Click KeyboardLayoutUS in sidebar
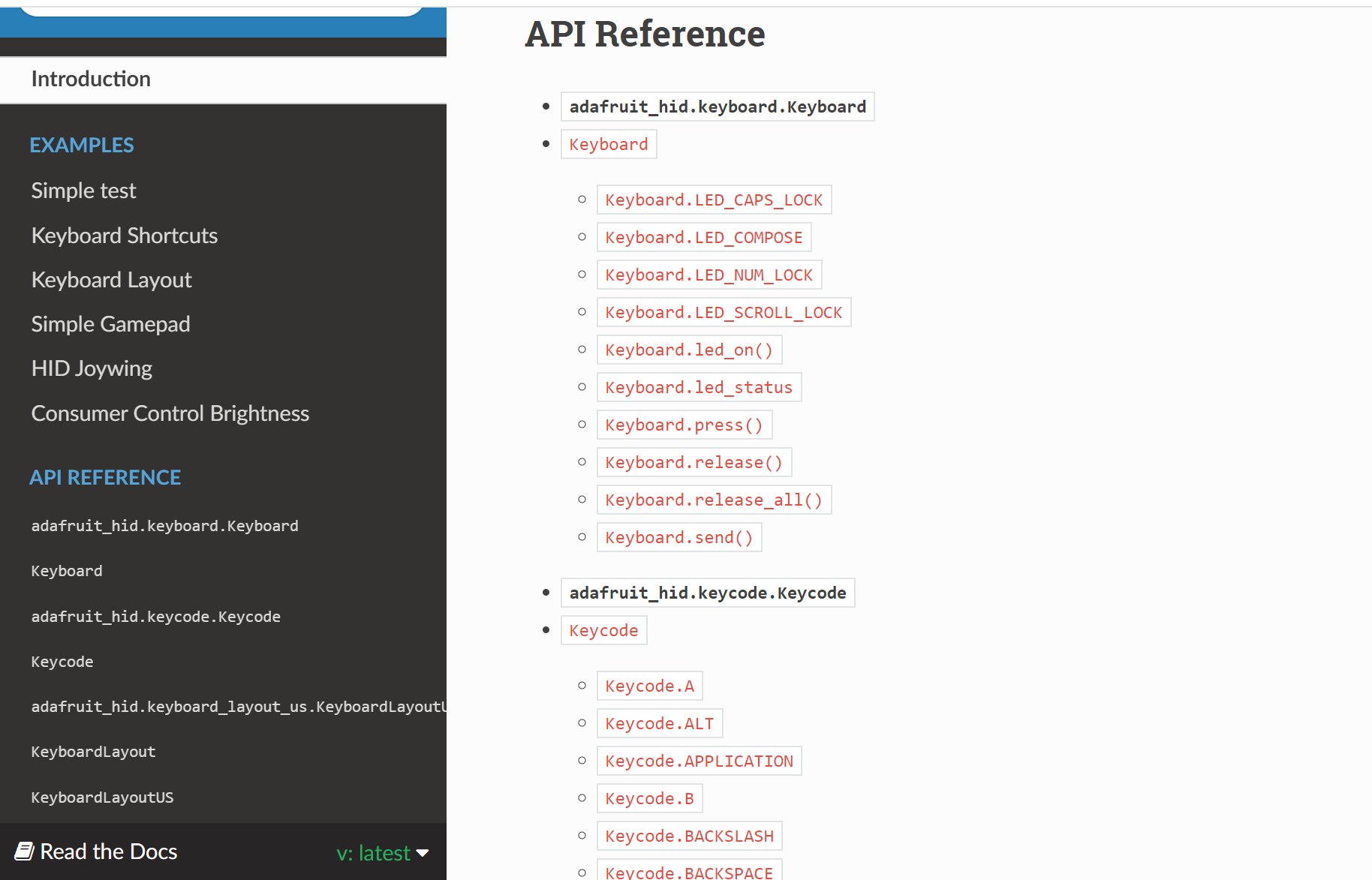Viewport: 1372px width, 880px height. [x=102, y=797]
